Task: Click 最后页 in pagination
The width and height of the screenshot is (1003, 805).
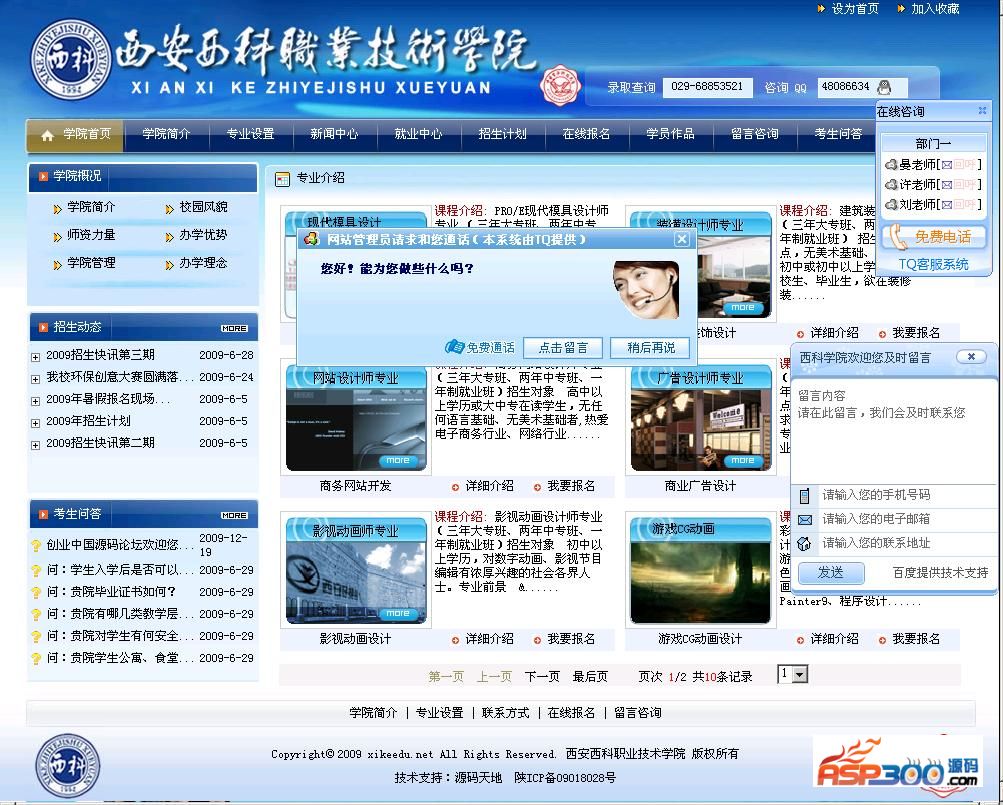Action: click(x=590, y=676)
